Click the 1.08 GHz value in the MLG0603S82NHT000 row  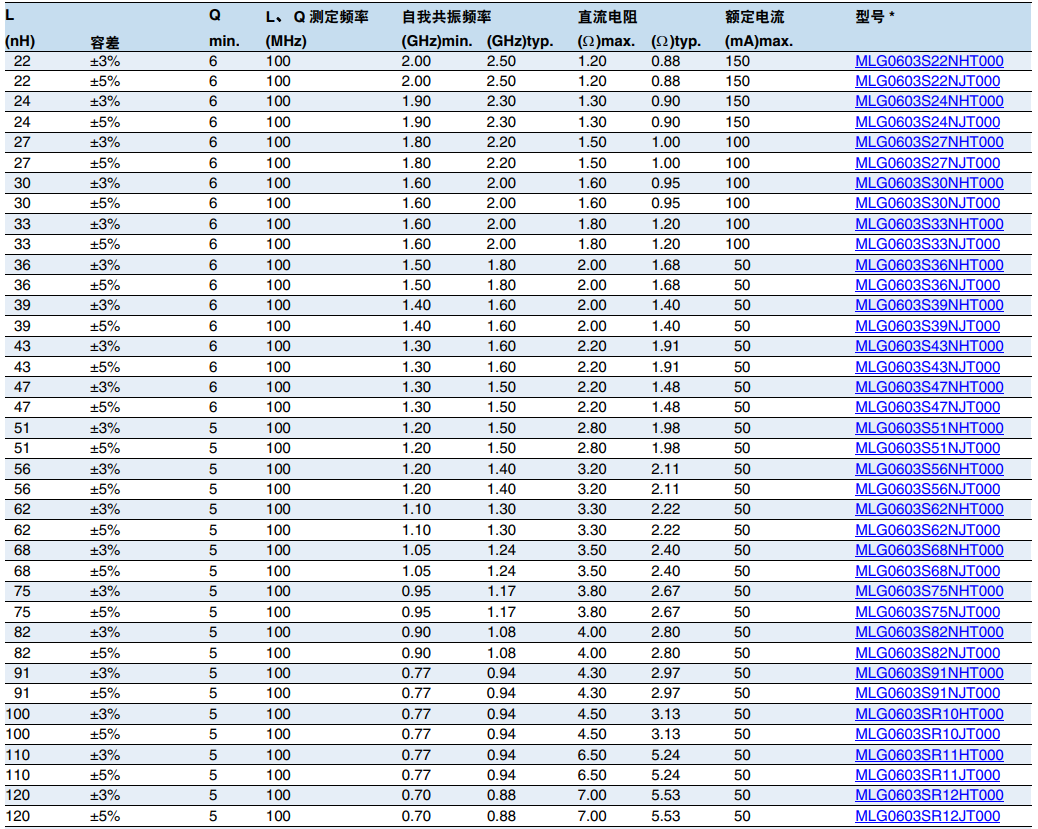(501, 632)
